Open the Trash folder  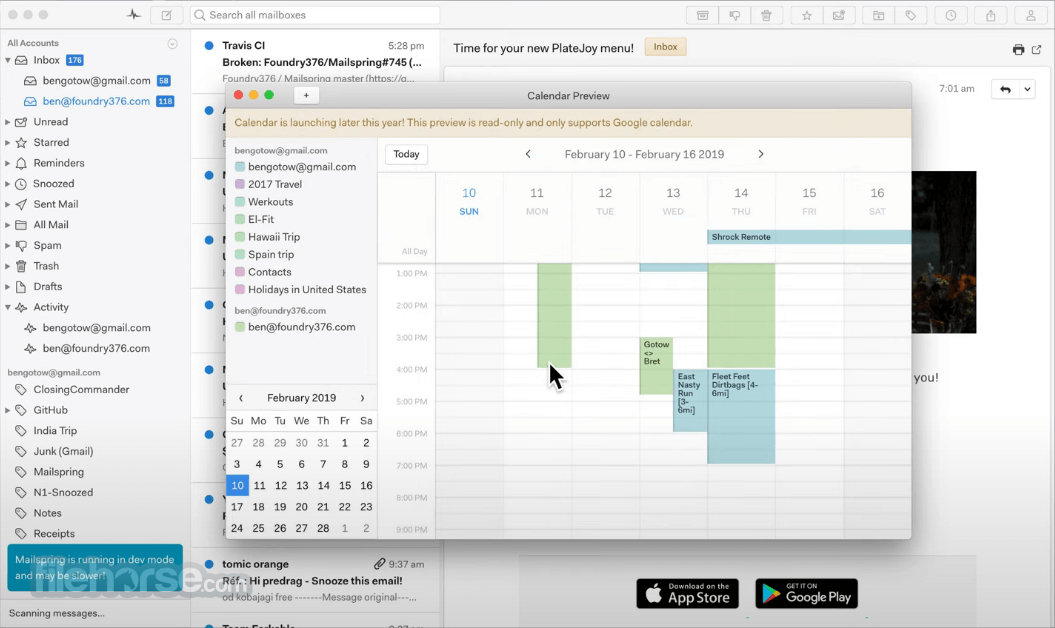46,266
